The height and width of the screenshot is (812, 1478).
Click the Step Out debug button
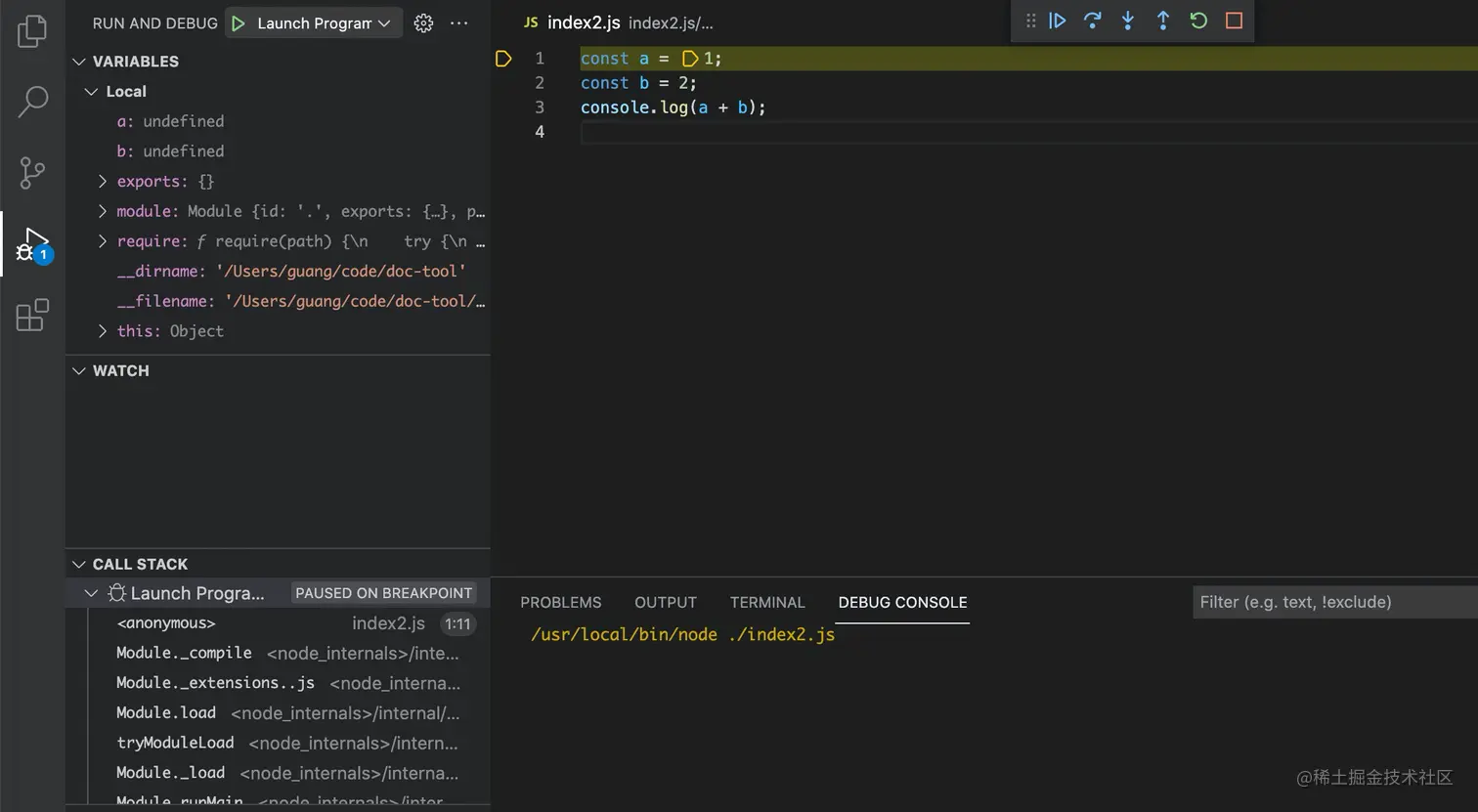coord(1163,21)
